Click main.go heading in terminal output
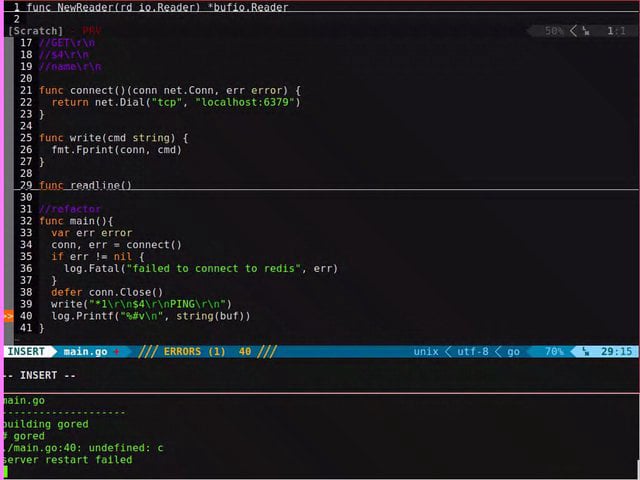 tap(24, 401)
